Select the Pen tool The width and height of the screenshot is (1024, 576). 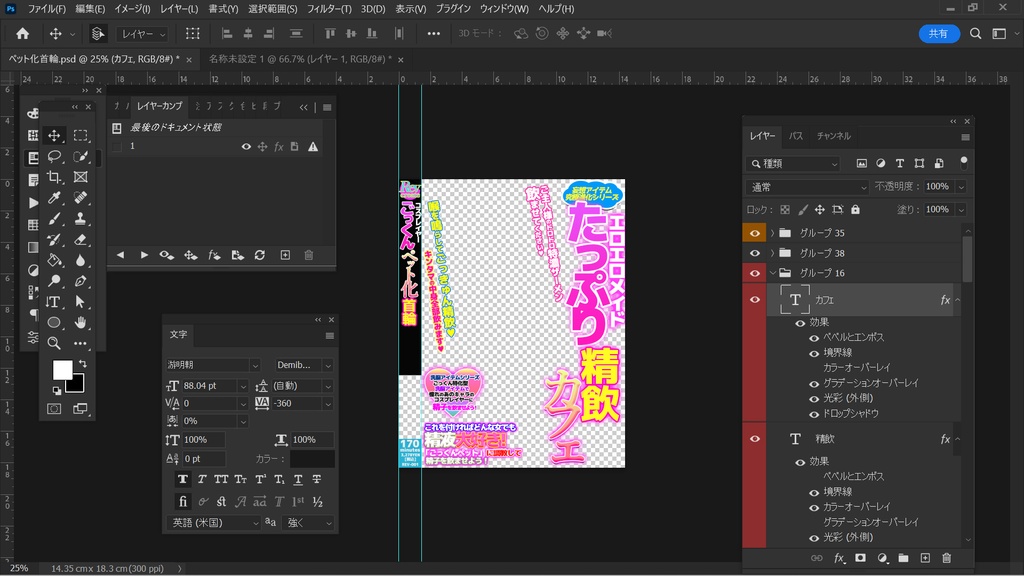[80, 281]
